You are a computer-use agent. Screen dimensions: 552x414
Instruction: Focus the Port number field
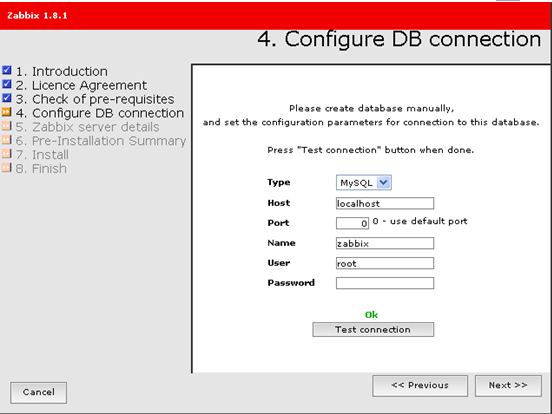point(352,223)
